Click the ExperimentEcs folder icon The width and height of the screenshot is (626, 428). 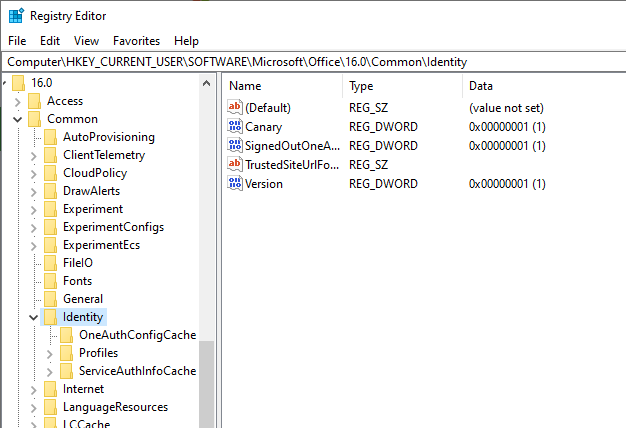(50, 245)
